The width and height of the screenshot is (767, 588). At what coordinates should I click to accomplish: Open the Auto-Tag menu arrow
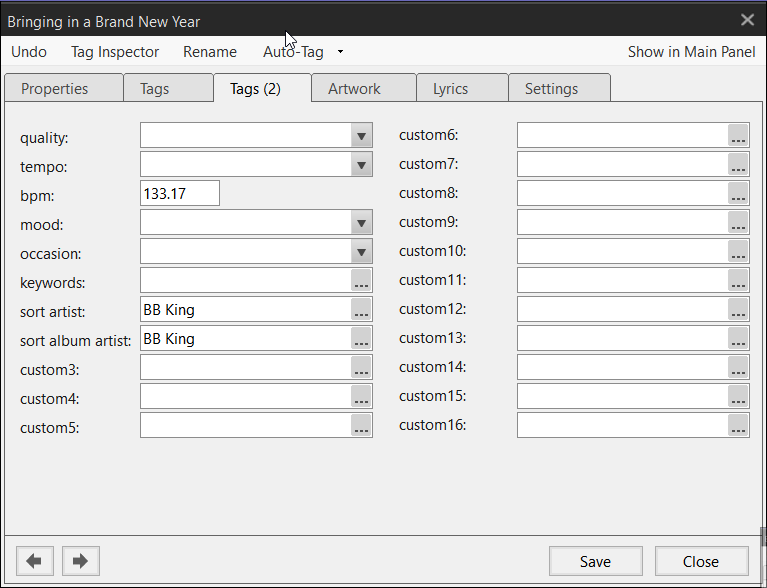click(x=340, y=52)
